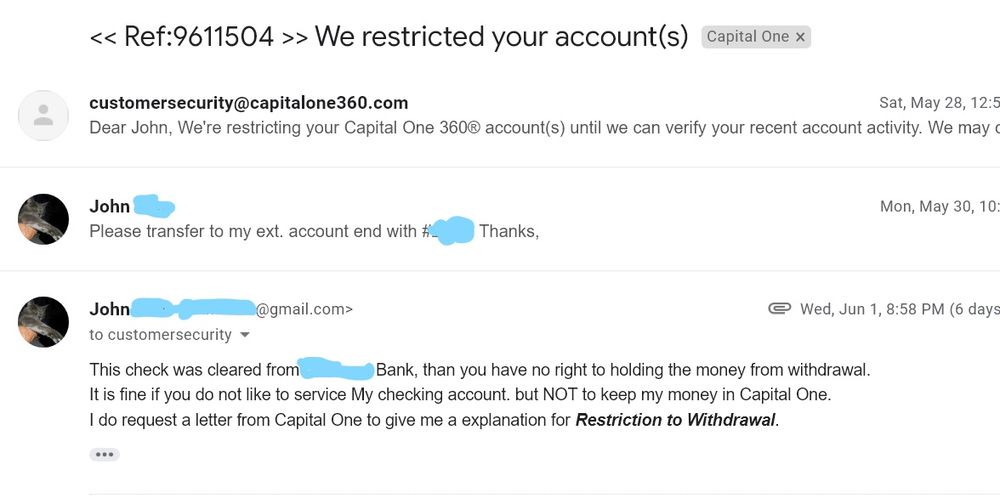Click the Wed, Jun 1, 8:58 PM timestamp

point(872,309)
